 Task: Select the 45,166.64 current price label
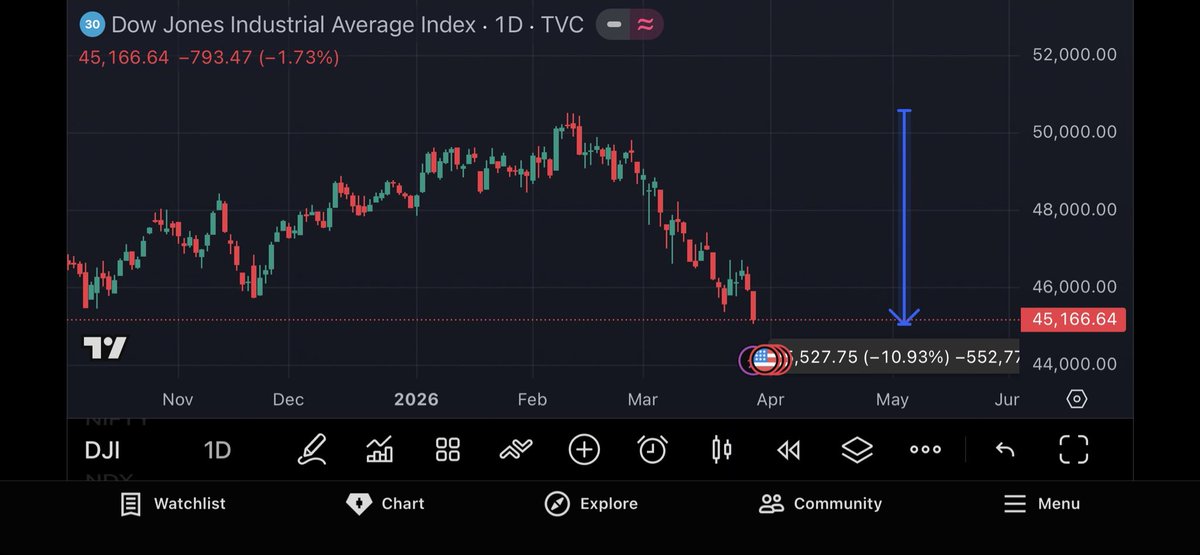click(1073, 320)
